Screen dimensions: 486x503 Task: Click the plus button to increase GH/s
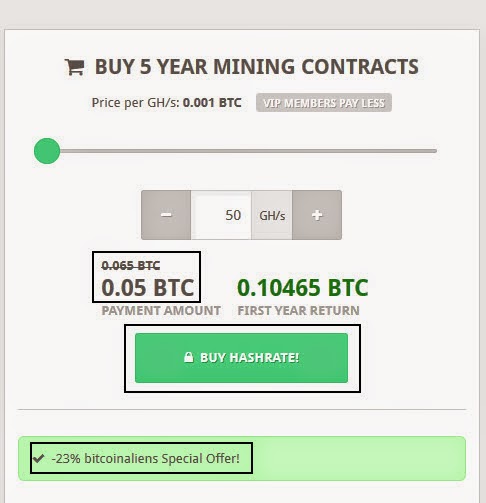pyautogui.click(x=317, y=215)
